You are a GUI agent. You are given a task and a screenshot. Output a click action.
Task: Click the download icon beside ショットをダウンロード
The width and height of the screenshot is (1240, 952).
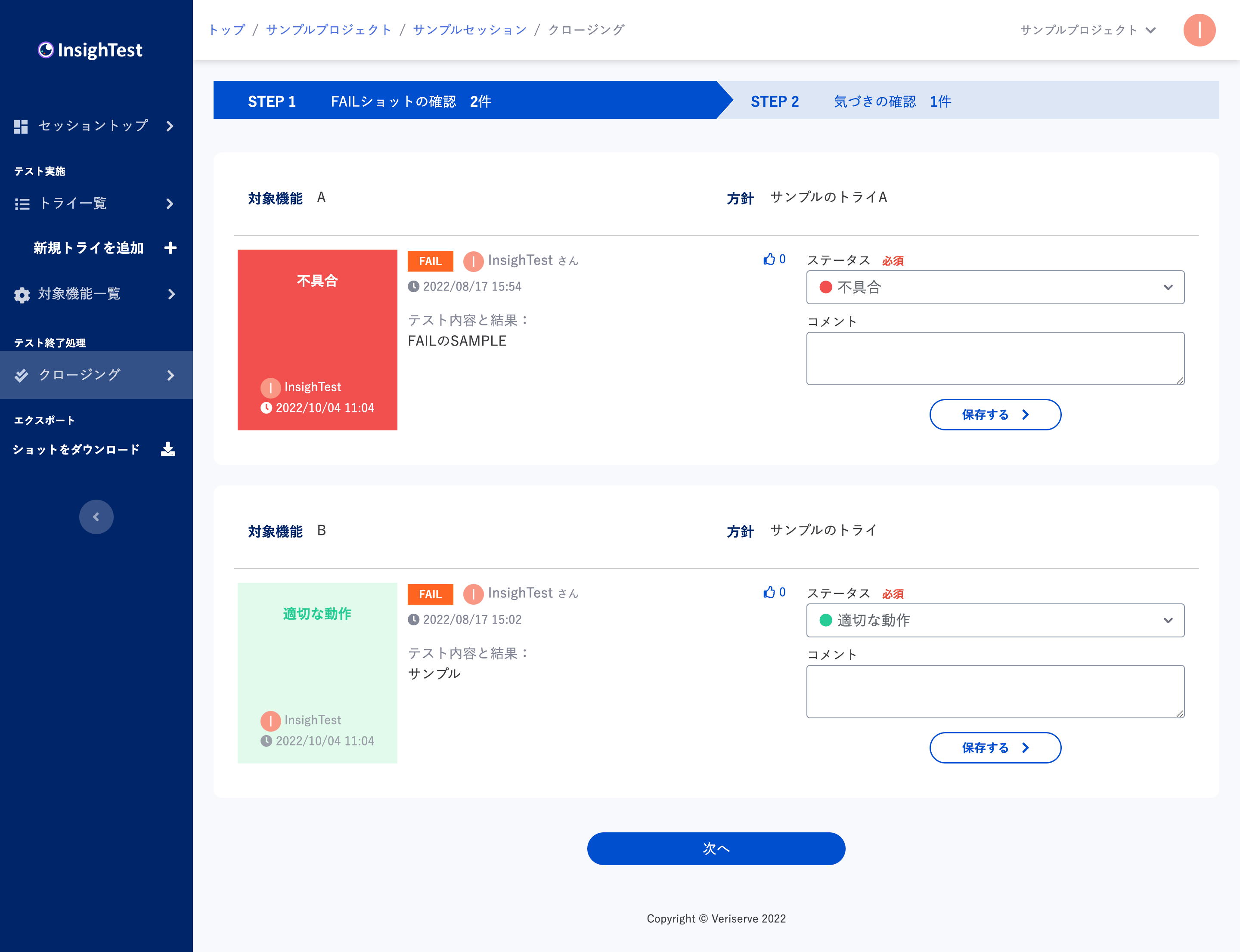point(168,449)
